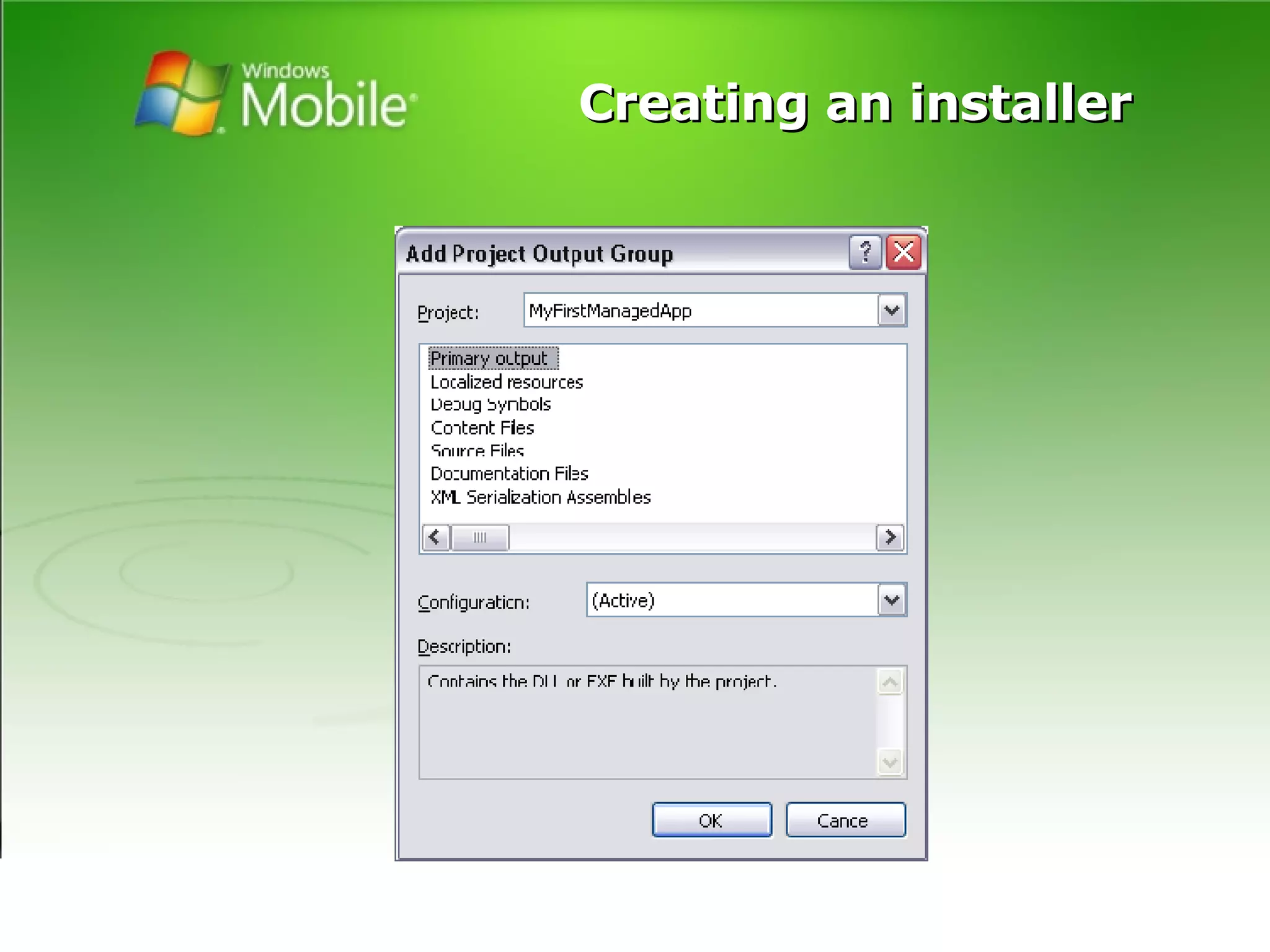The width and height of the screenshot is (1270, 952).
Task: Click the help question mark button
Action: point(865,253)
